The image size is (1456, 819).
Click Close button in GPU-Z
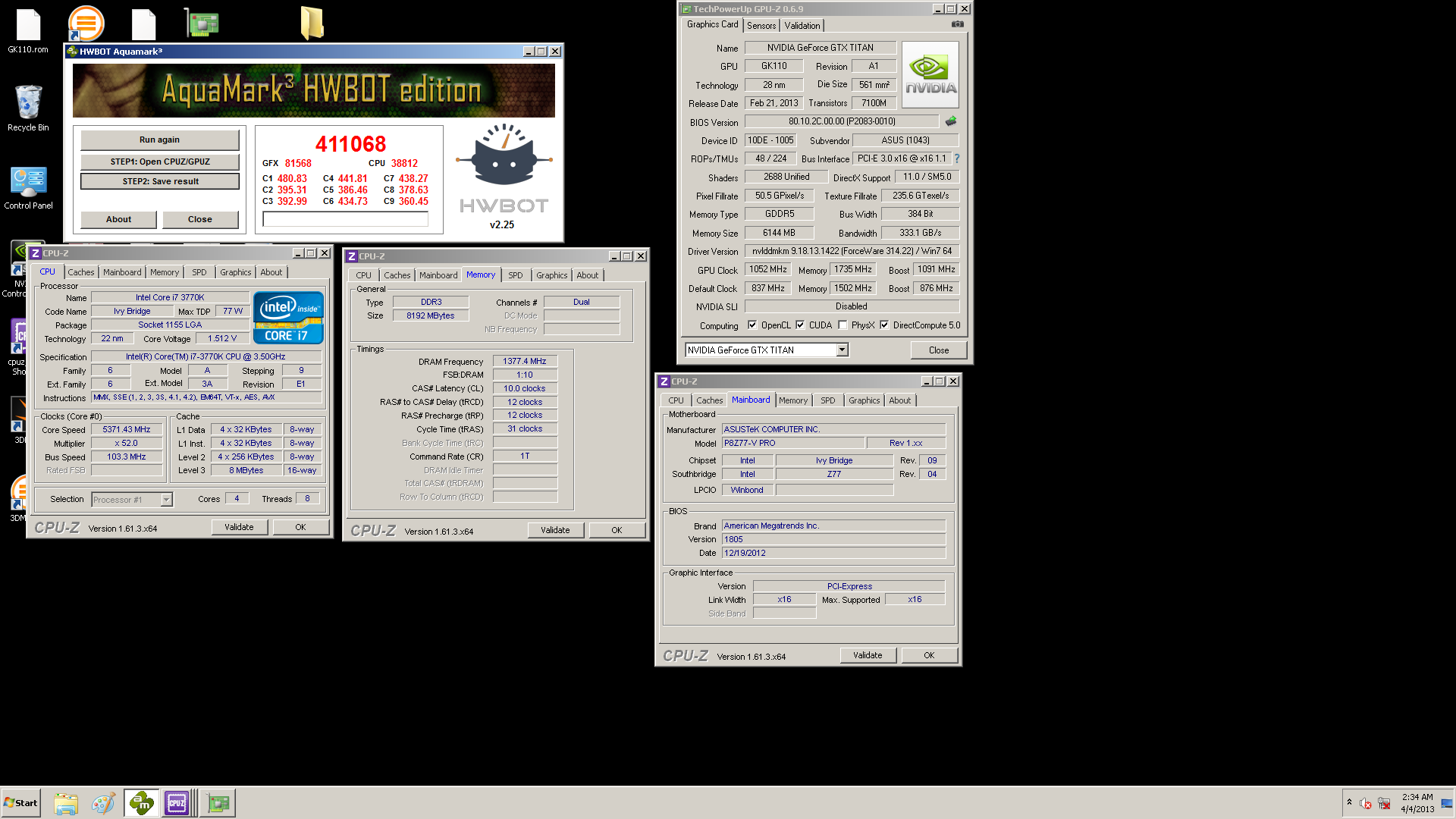pyautogui.click(x=939, y=350)
